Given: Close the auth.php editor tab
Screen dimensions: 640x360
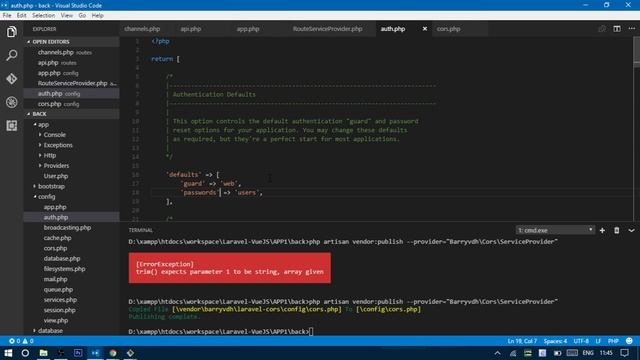Looking at the screenshot, I should [424, 29].
